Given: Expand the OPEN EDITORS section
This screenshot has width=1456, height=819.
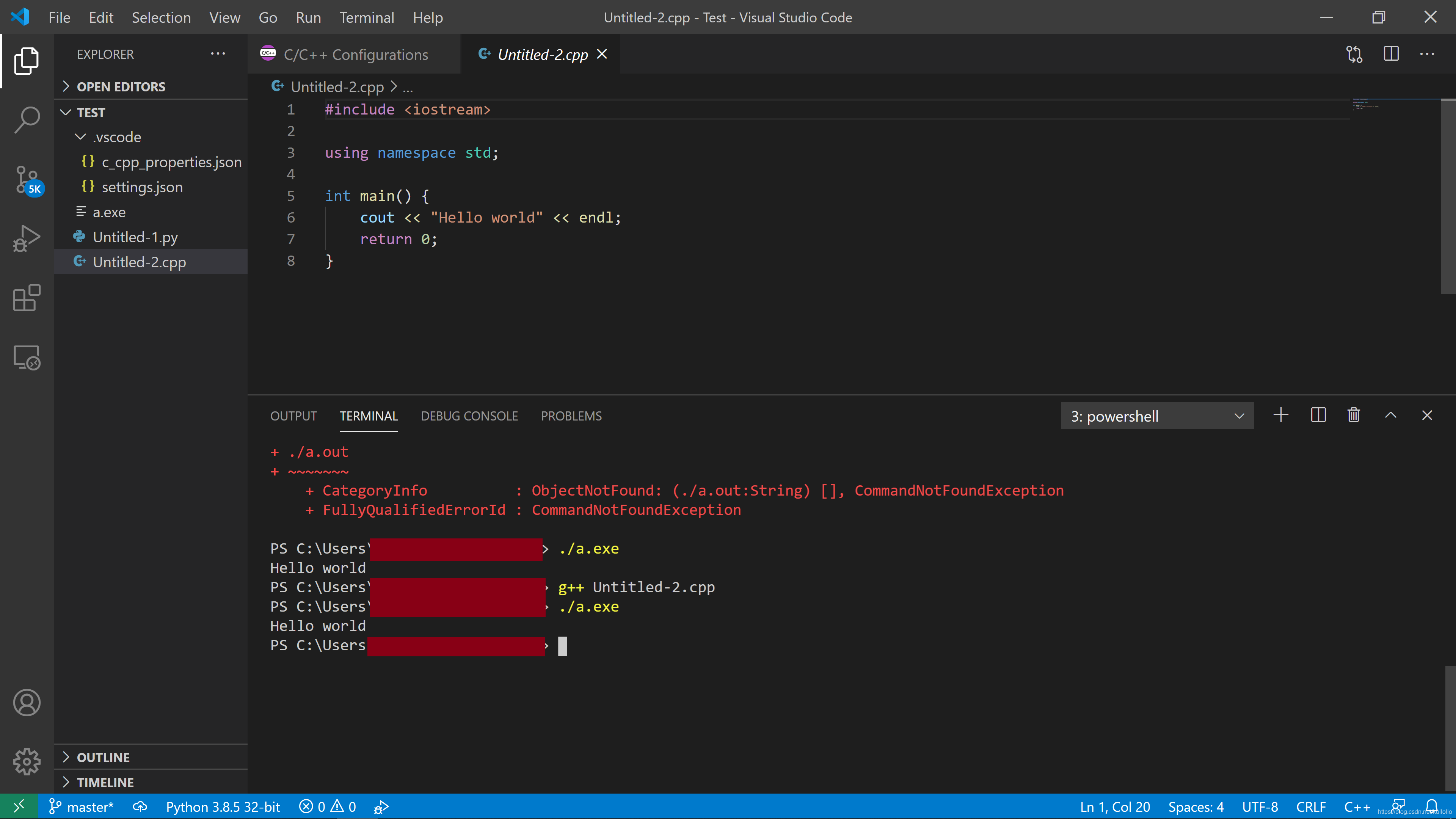Looking at the screenshot, I should pos(121,86).
